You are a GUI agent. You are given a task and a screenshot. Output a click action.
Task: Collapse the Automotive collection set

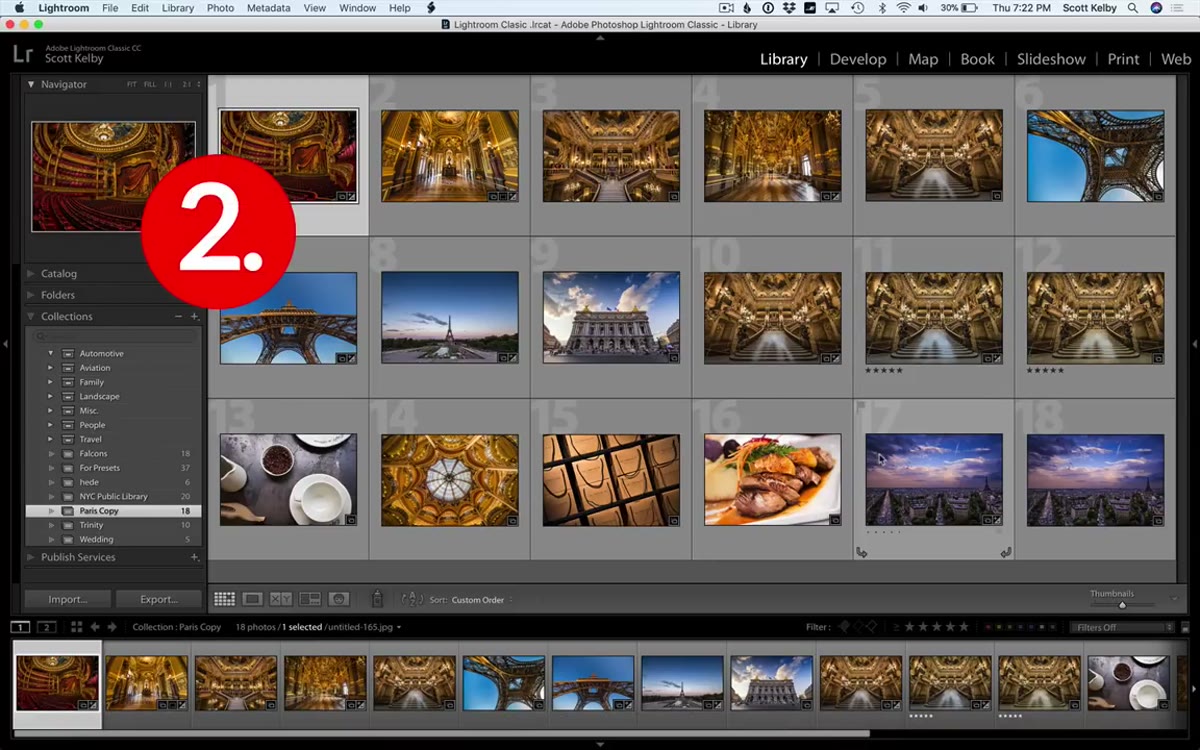coord(50,353)
